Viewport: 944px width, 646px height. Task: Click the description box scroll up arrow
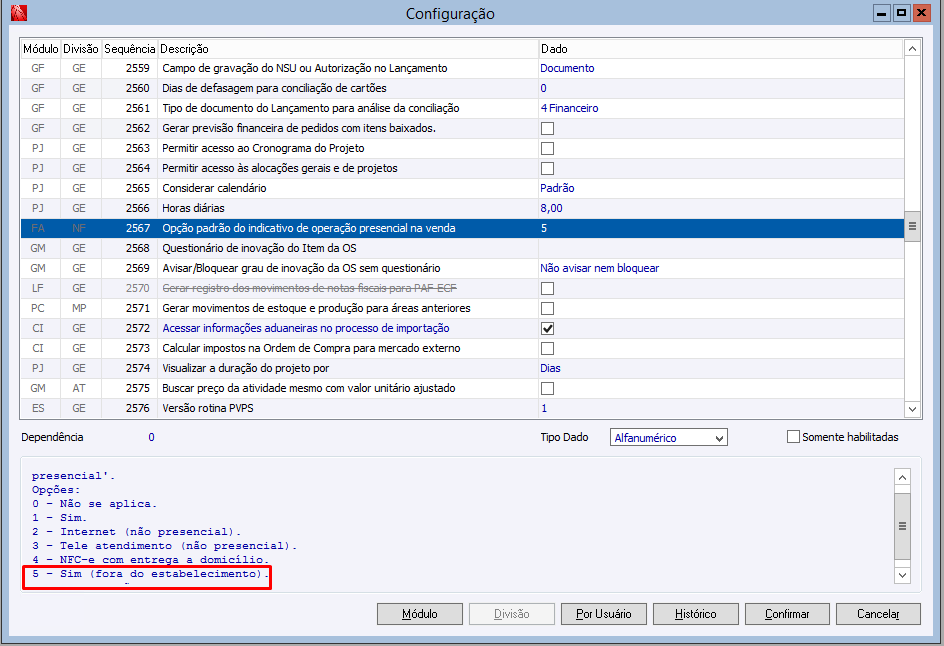(x=902, y=477)
